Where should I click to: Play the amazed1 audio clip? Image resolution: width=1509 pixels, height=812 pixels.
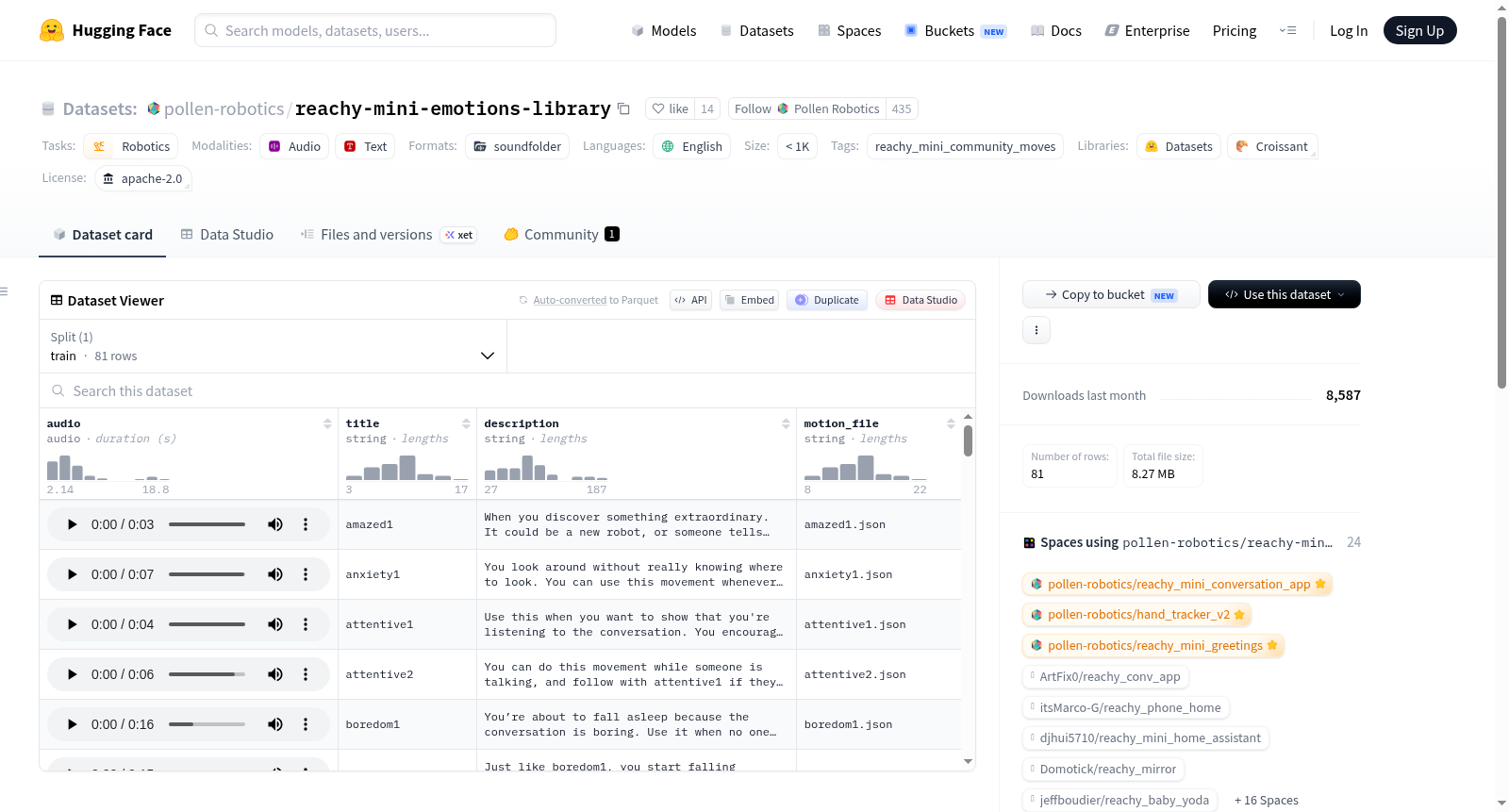point(72,524)
